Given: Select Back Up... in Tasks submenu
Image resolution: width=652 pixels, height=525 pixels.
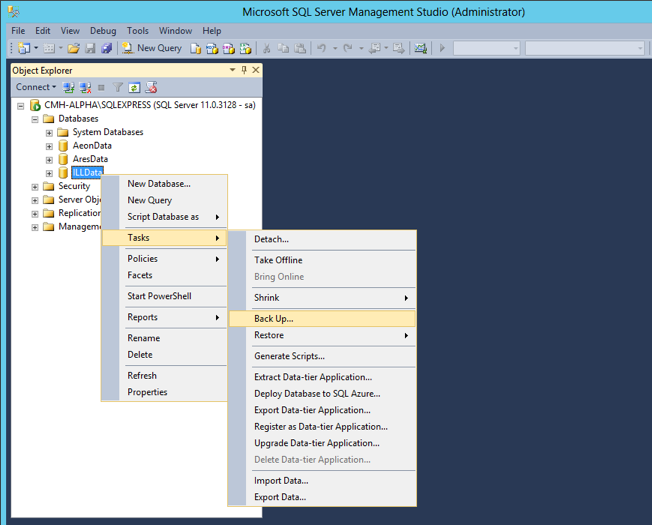Looking at the screenshot, I should pos(273,319).
